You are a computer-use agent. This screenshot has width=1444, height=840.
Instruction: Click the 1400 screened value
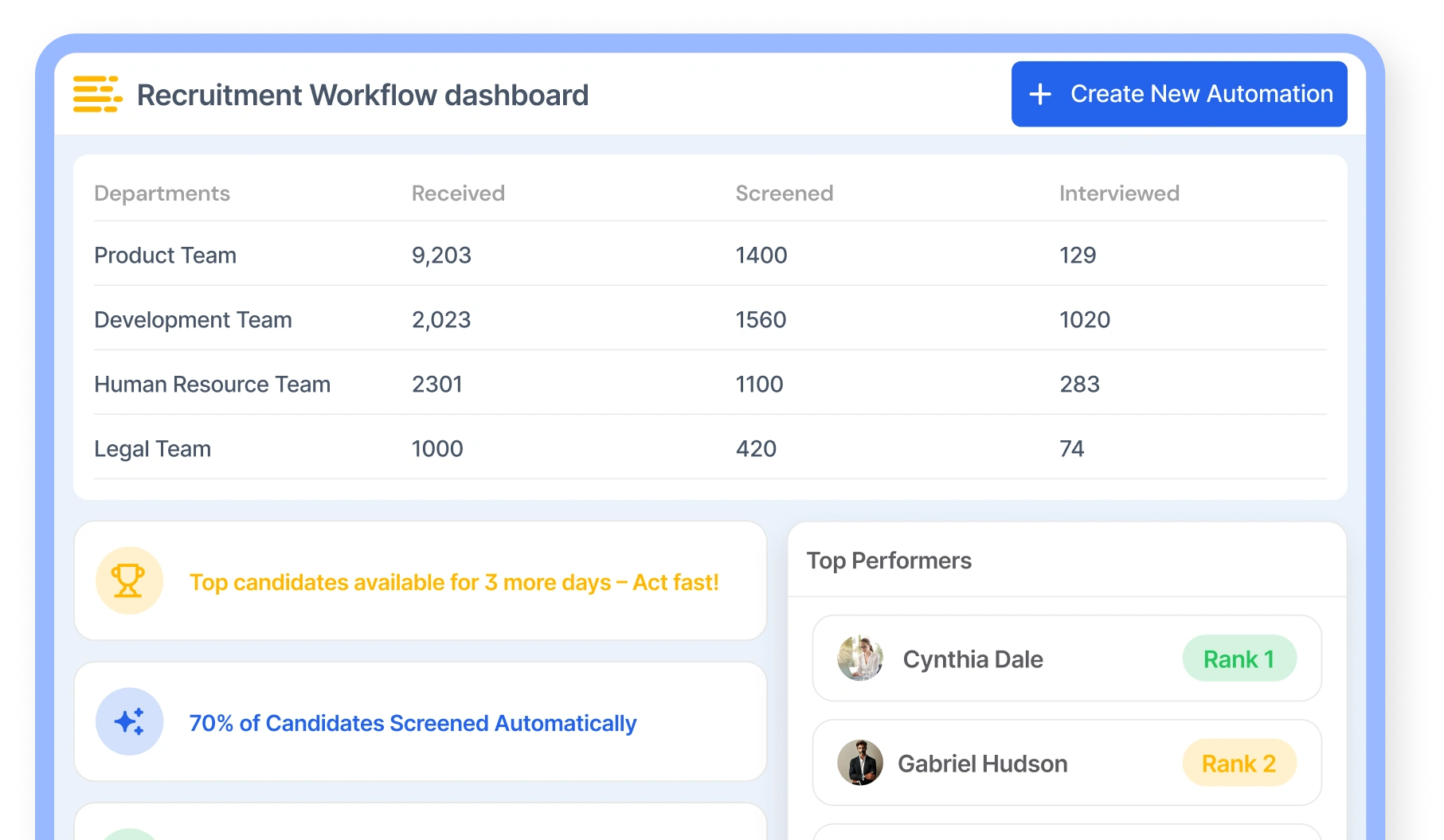(x=761, y=256)
